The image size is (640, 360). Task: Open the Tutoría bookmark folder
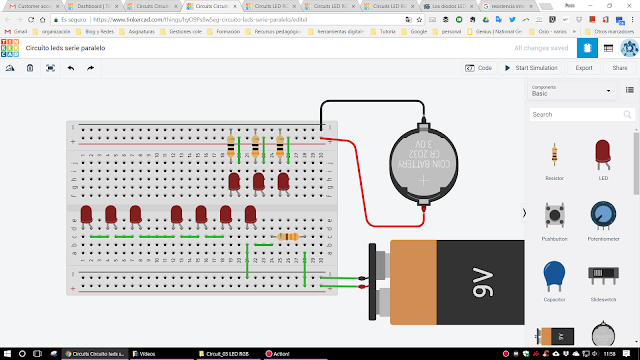click(x=383, y=31)
